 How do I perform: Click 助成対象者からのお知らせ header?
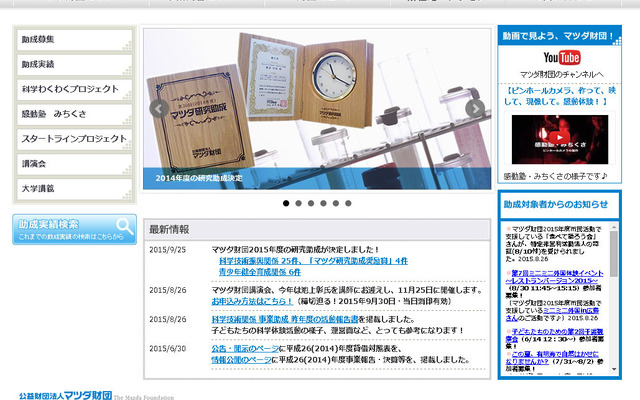click(556, 204)
